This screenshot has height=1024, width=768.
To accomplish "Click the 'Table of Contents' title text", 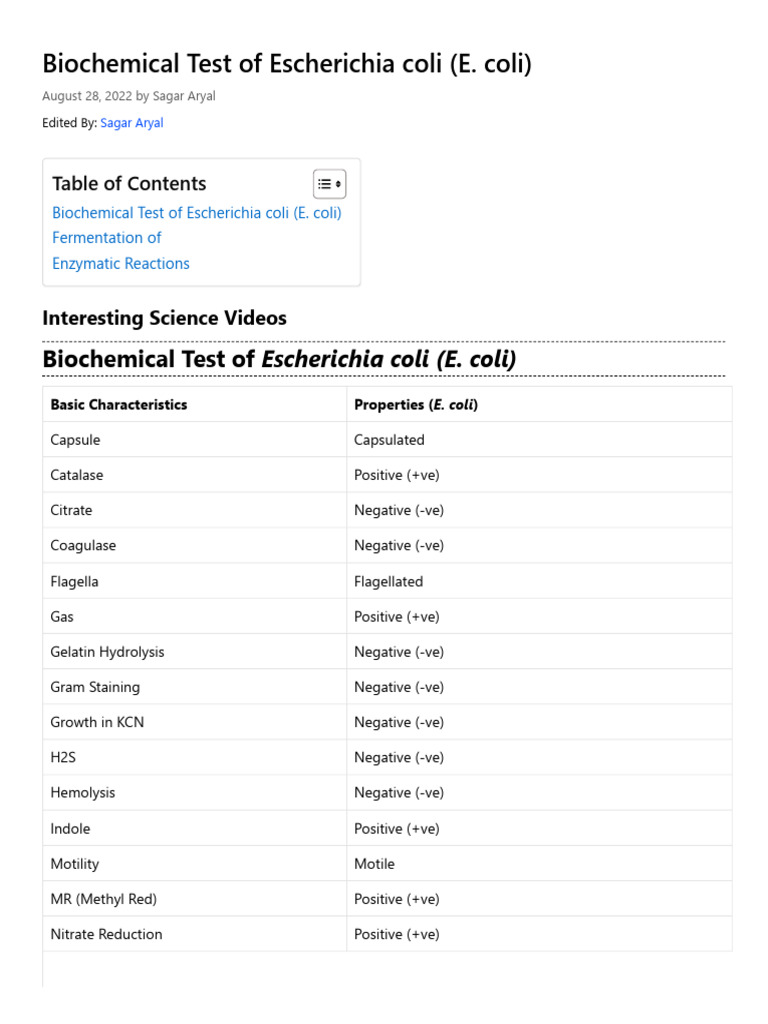I will click(x=129, y=184).
